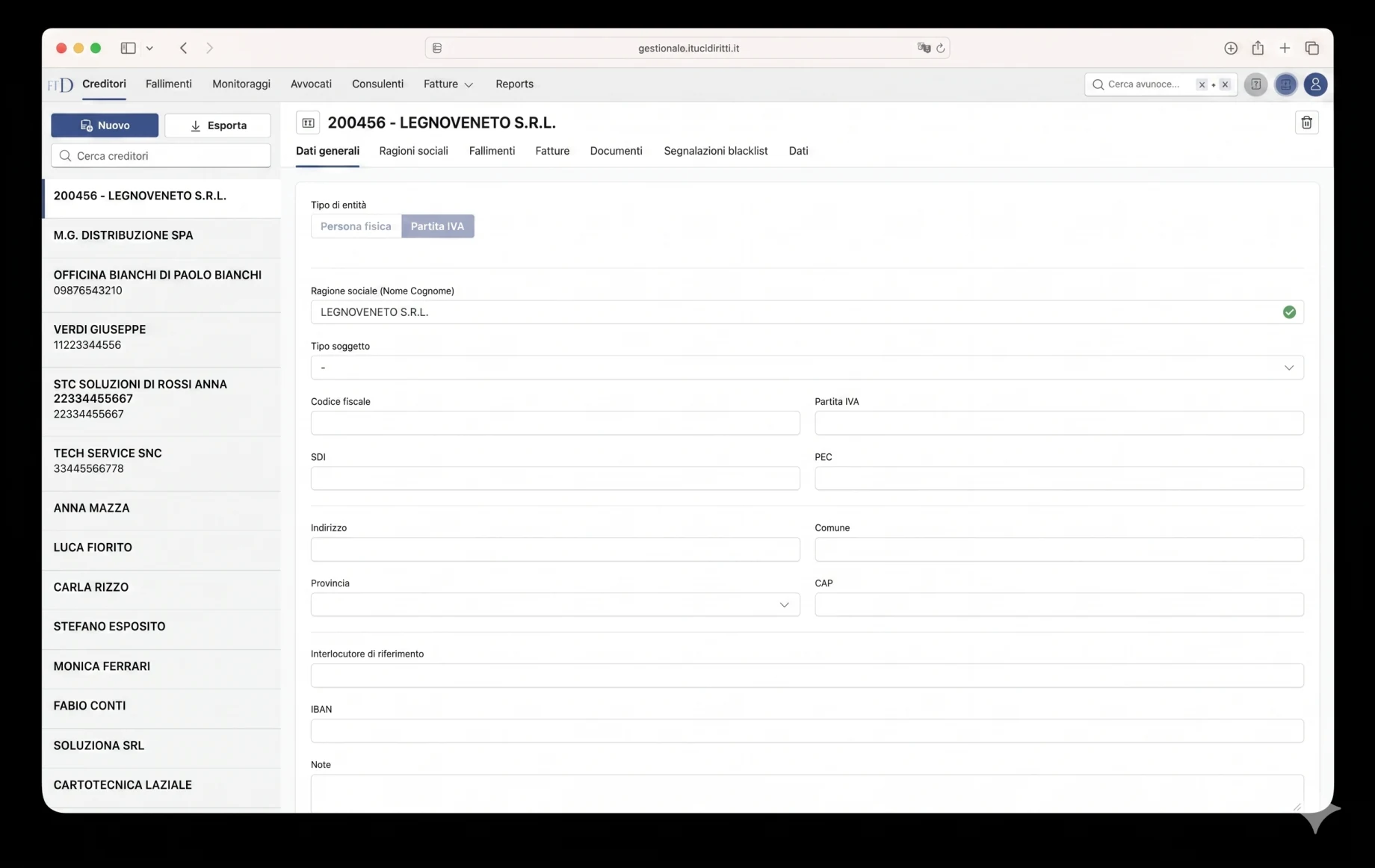Image resolution: width=1375 pixels, height=868 pixels.
Task: Open a new Safari tab with the plus
Action: point(1285,48)
